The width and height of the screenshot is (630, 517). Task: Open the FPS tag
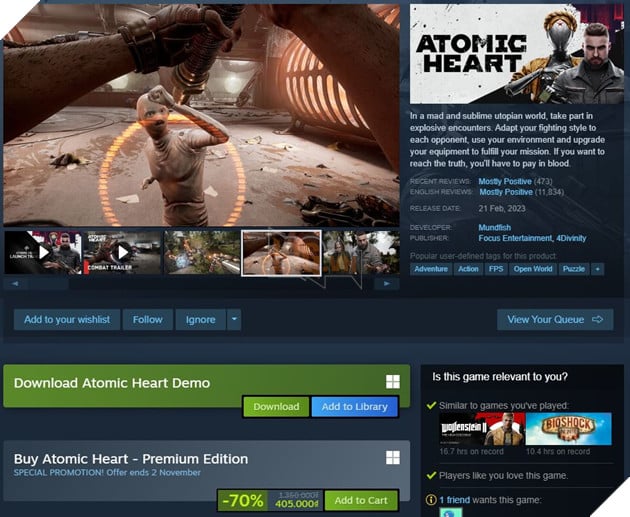tap(496, 269)
